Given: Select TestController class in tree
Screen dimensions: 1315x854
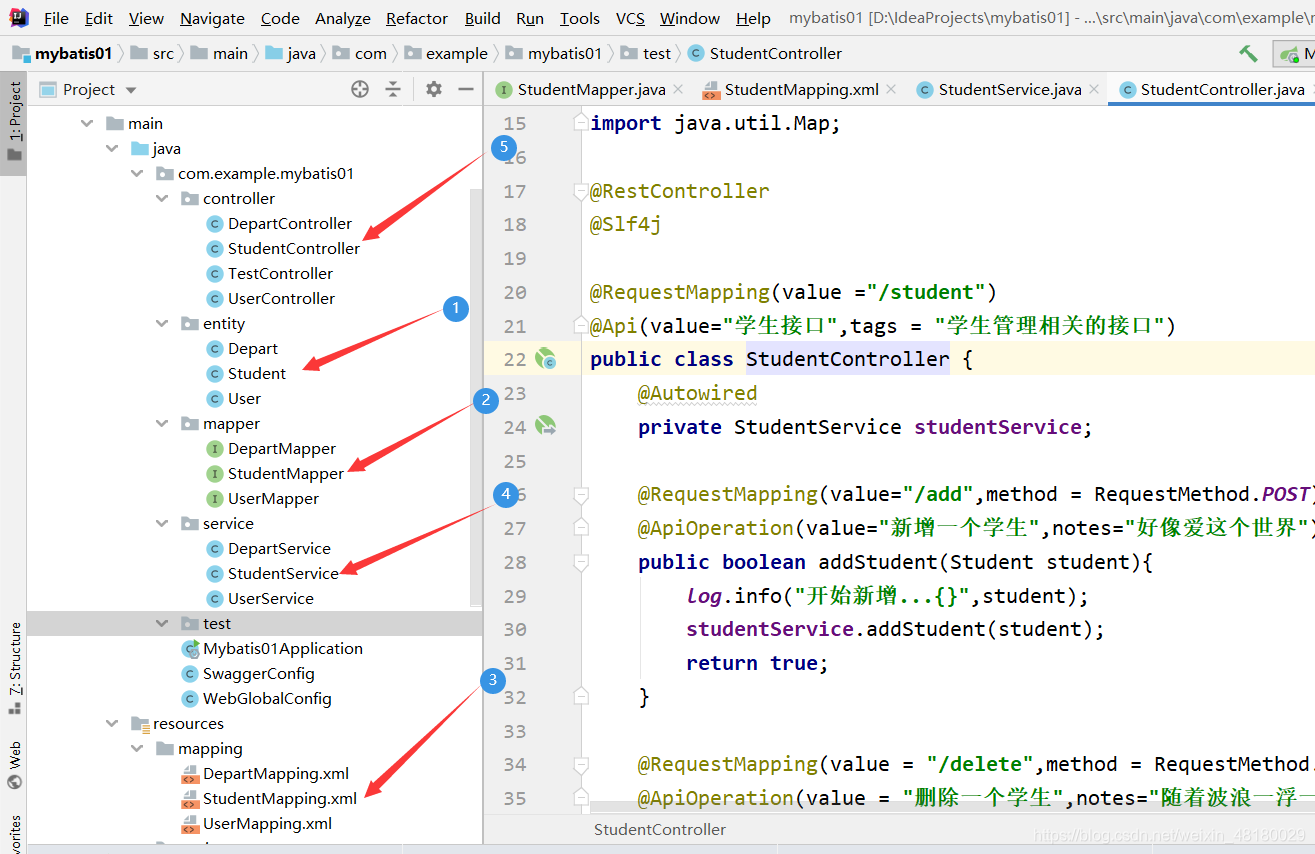Looking at the screenshot, I should [269, 273].
